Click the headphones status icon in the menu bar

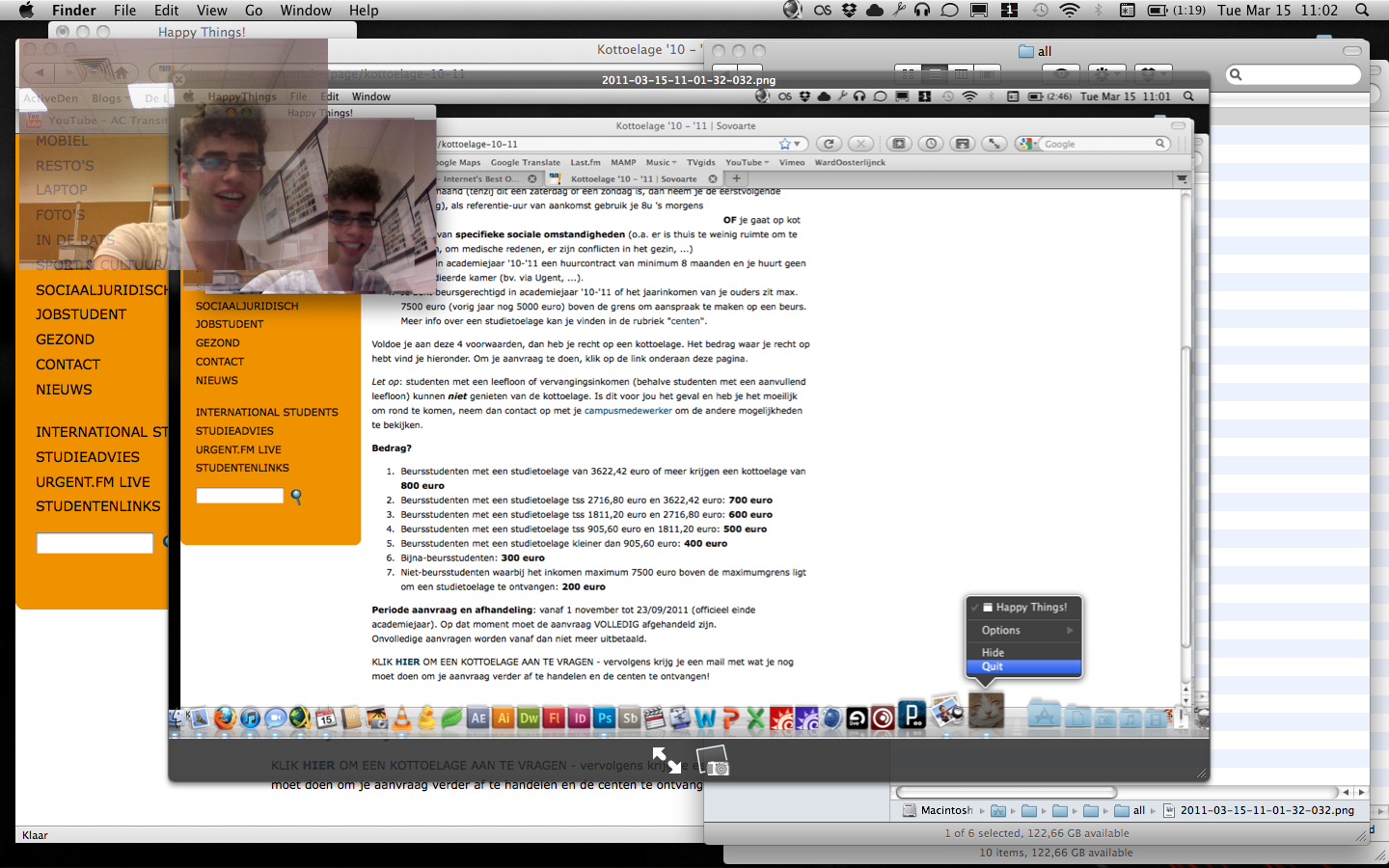[x=922, y=11]
